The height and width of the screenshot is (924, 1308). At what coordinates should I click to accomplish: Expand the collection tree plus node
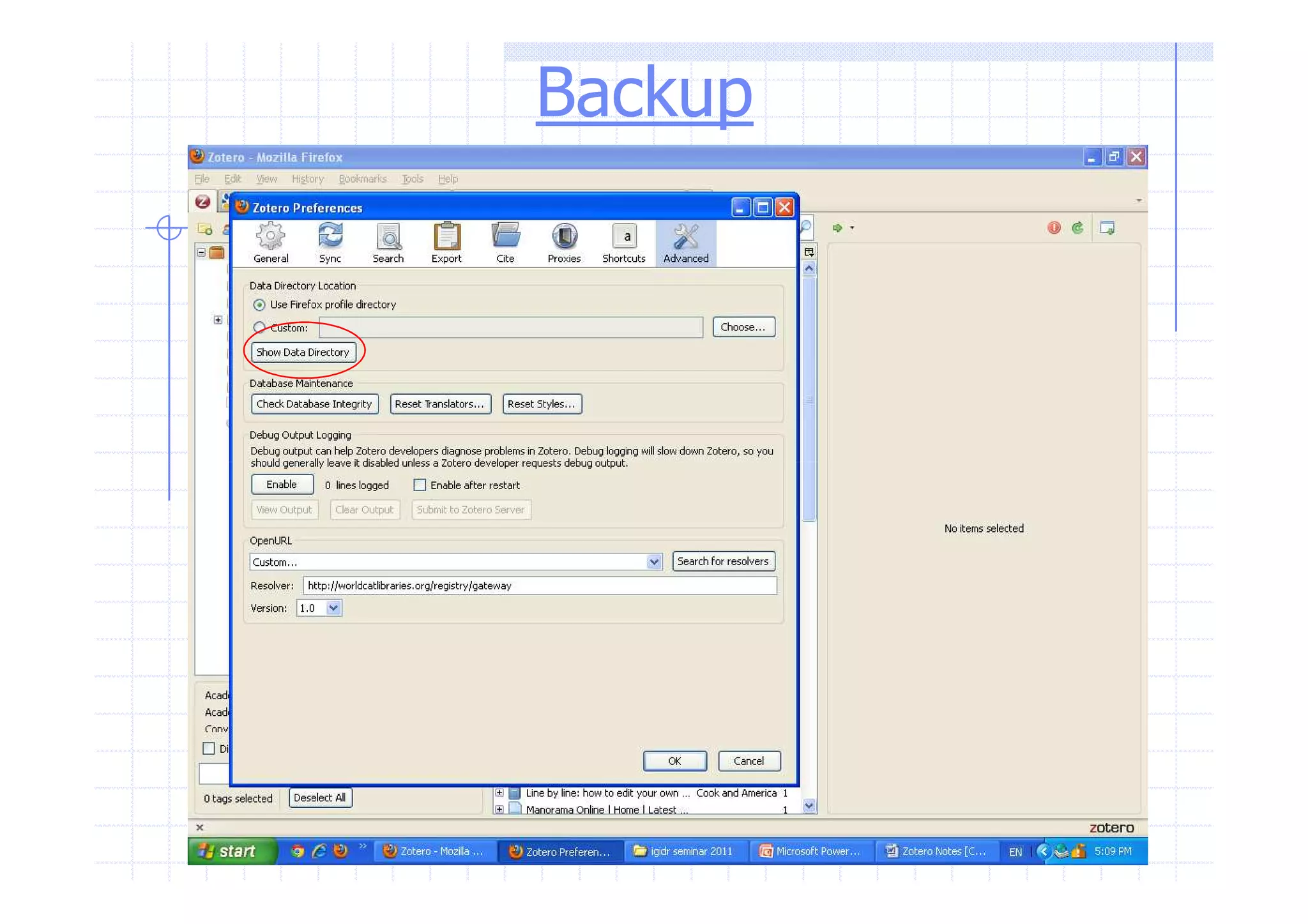(218, 319)
